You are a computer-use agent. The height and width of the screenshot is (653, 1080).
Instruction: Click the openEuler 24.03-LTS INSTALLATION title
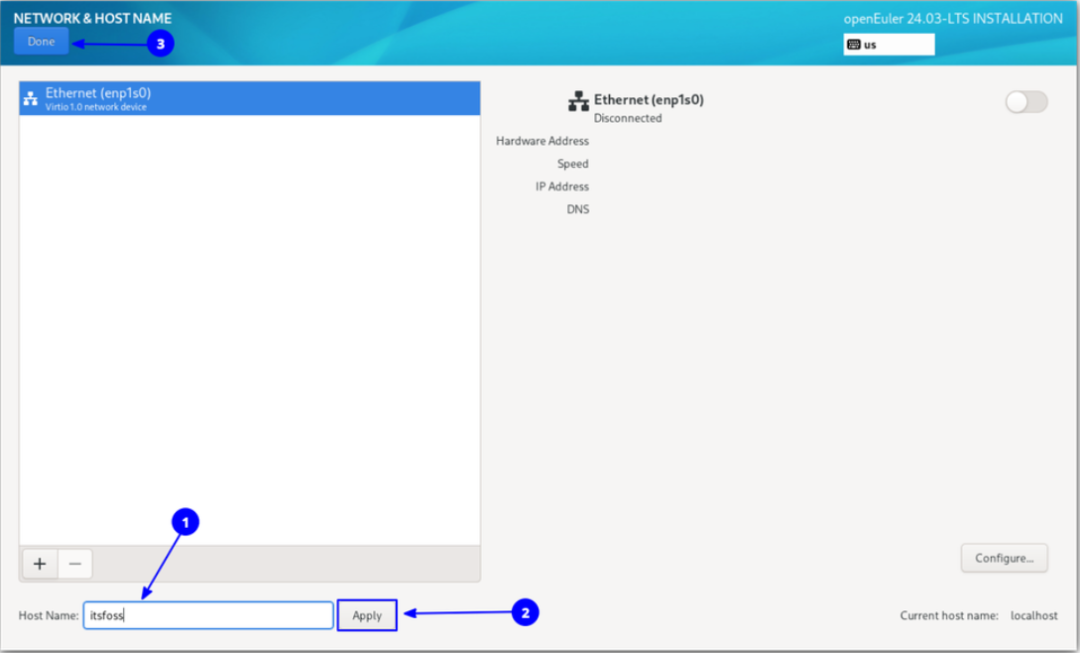(953, 19)
